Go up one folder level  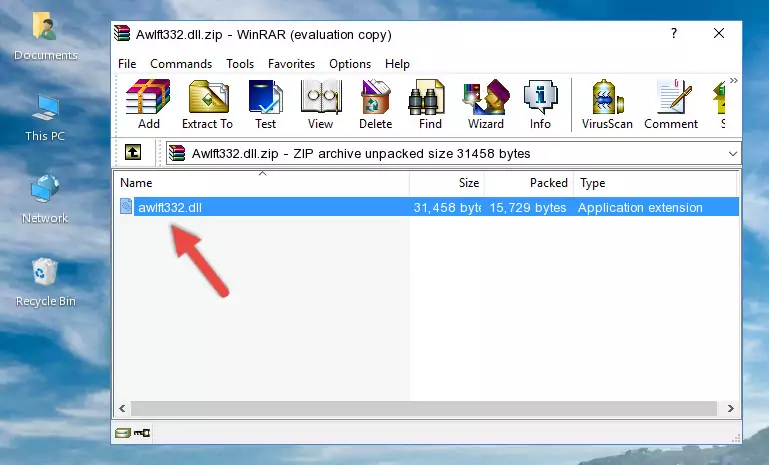pyautogui.click(x=133, y=153)
